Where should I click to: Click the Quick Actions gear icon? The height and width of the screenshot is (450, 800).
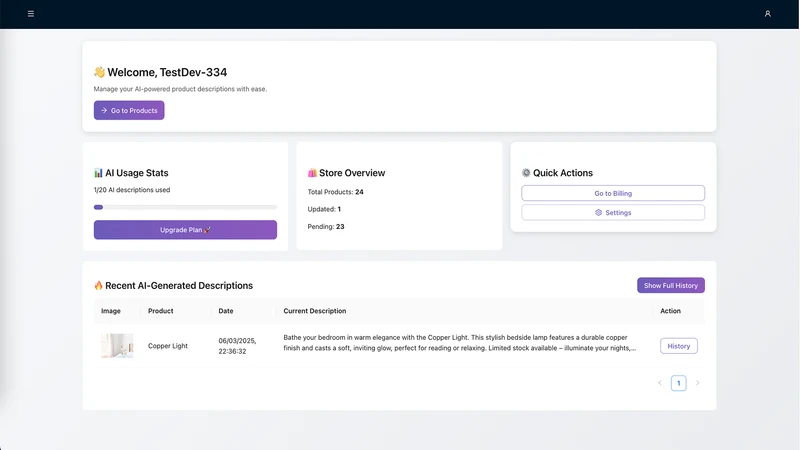[x=526, y=173]
